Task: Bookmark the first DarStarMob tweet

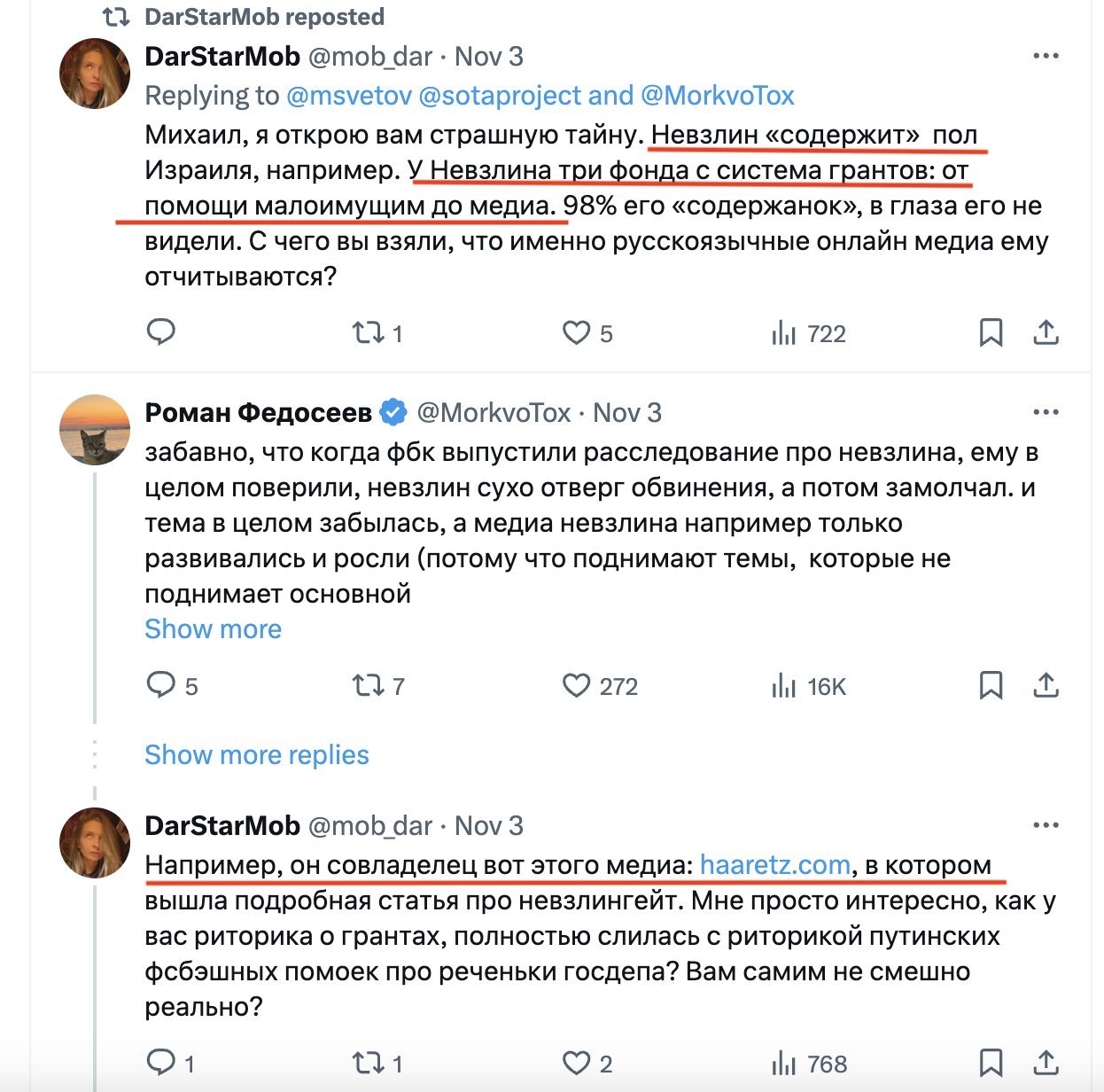Action: 991,333
